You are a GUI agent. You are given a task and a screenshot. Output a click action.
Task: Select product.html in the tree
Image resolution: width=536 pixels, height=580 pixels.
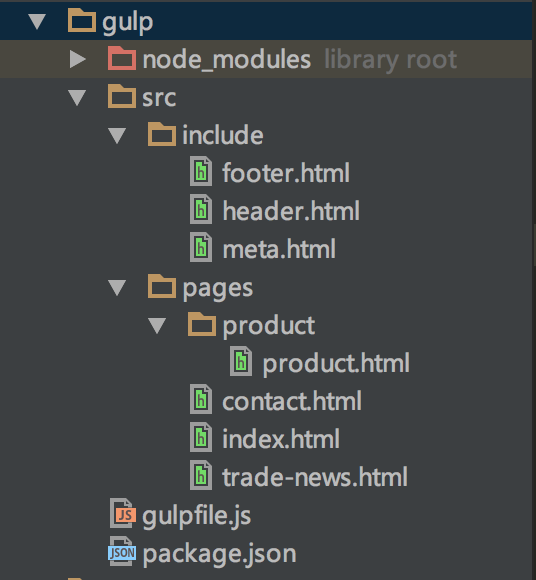pyautogui.click(x=336, y=364)
